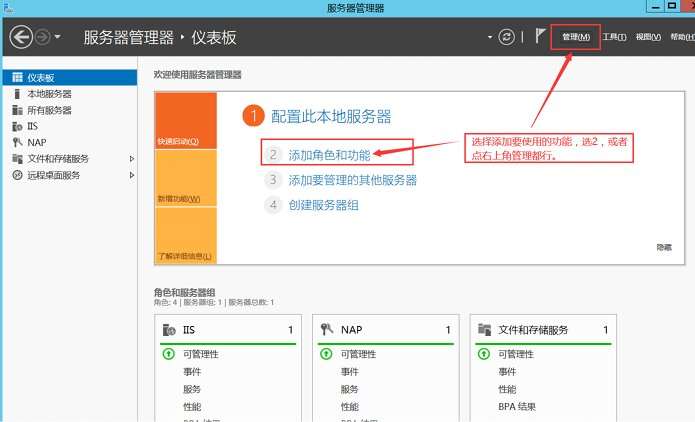
Task: Click the 仪表板 sidebar icon
Action: coord(17,78)
